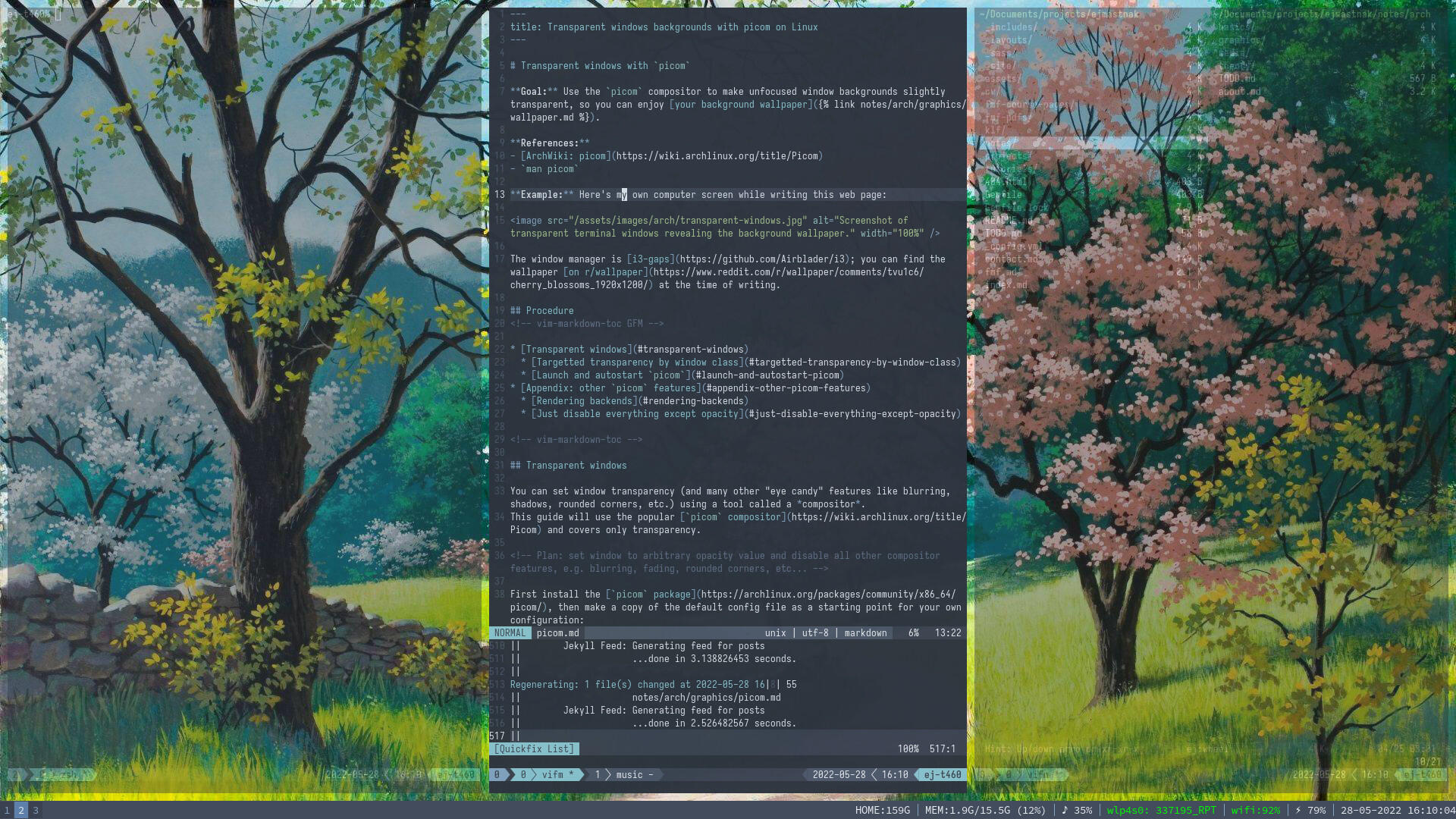
Task: Select tmux window '1 music -'
Action: 624,774
